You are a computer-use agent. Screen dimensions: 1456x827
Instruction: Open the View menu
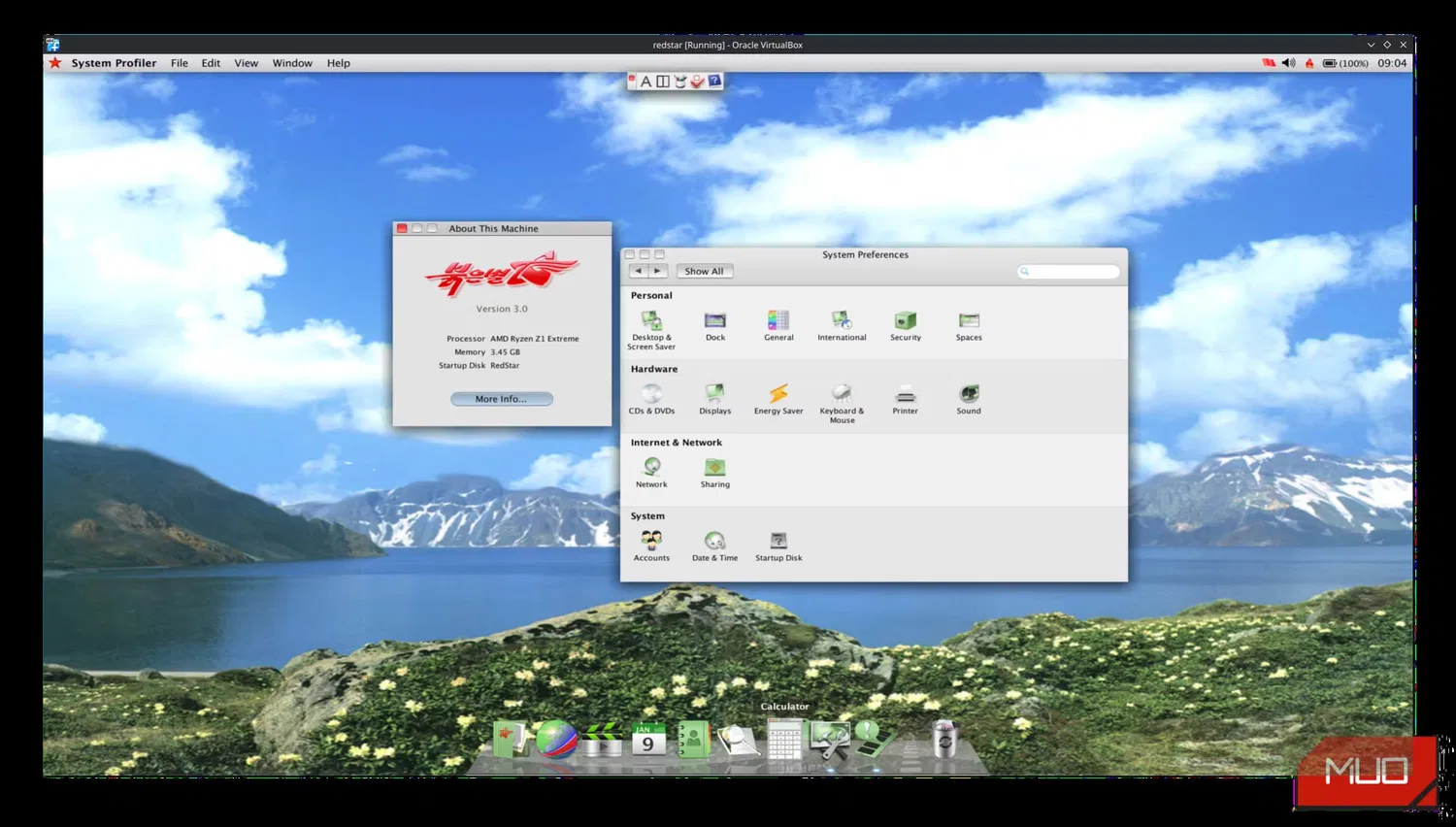(247, 63)
